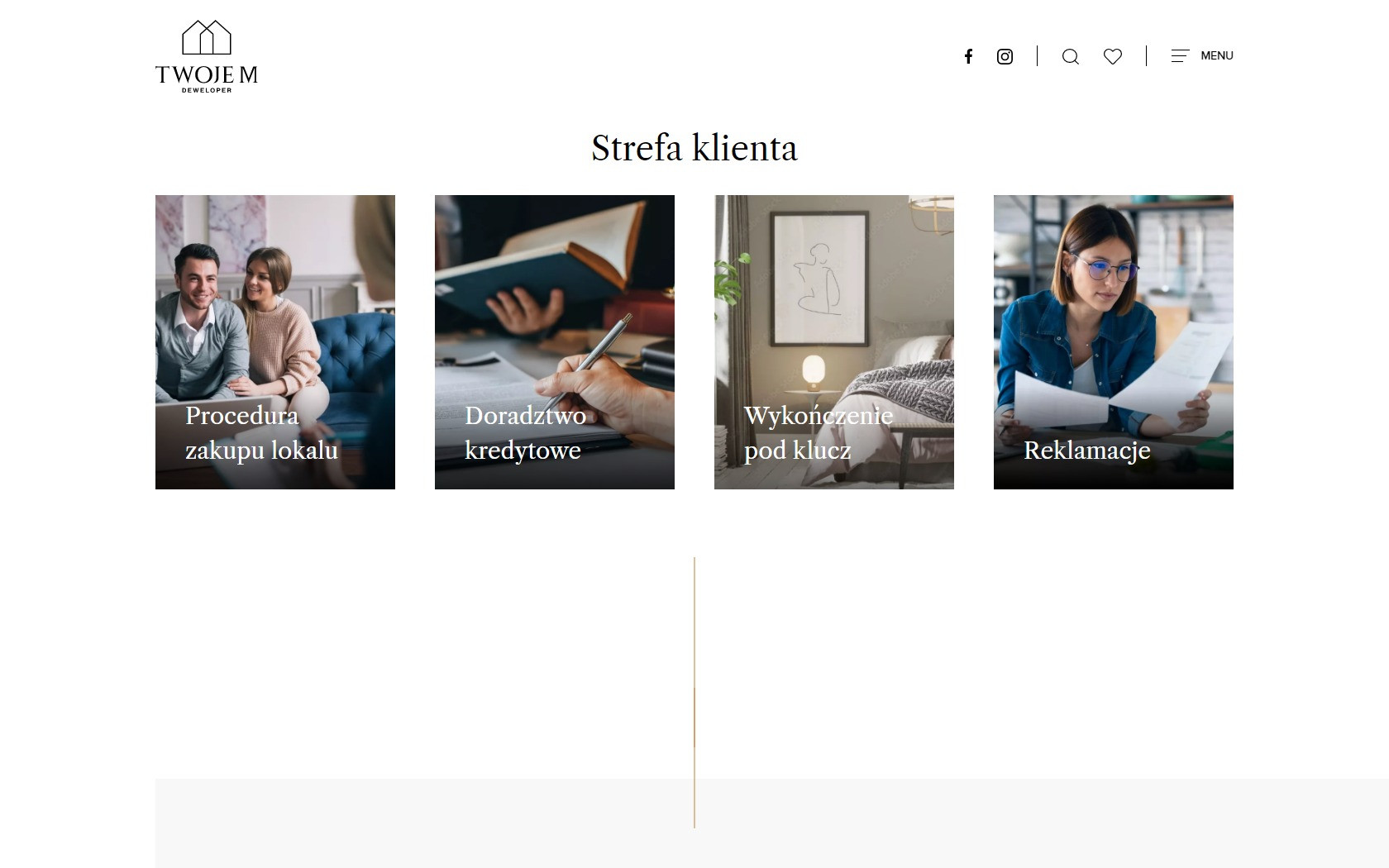Click the hamburger lines menu icon
1389x868 pixels.
click(1180, 56)
